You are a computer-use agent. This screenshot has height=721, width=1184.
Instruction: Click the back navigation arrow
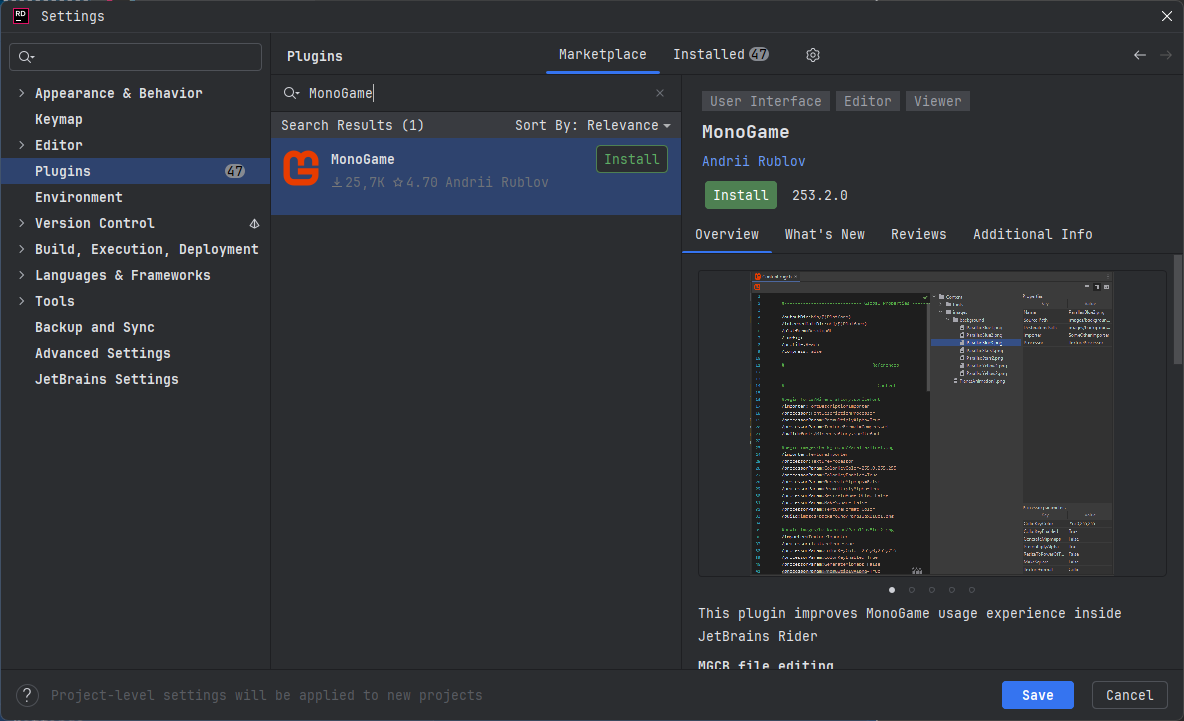1139,55
